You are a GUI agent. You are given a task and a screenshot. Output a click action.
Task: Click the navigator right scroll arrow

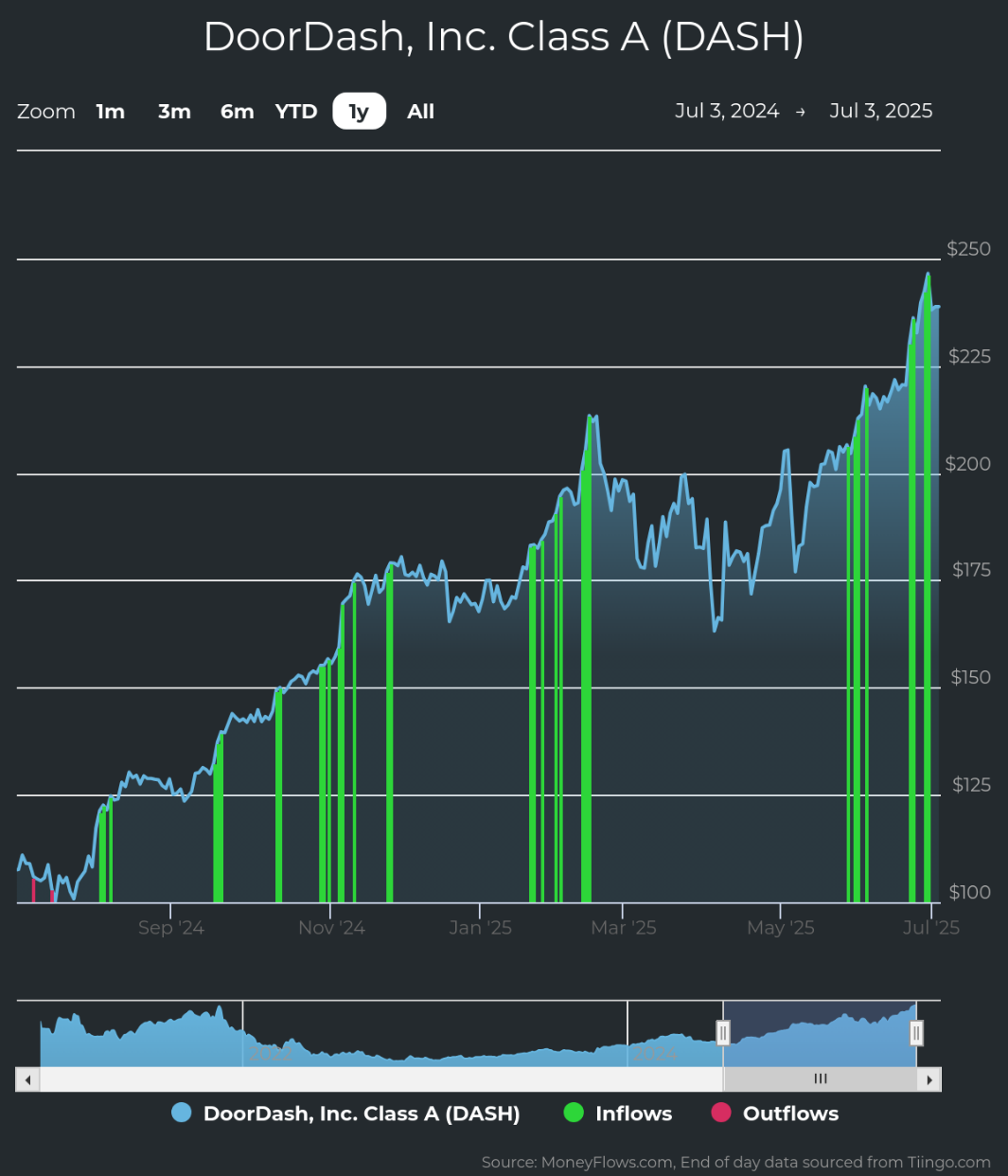(929, 1079)
